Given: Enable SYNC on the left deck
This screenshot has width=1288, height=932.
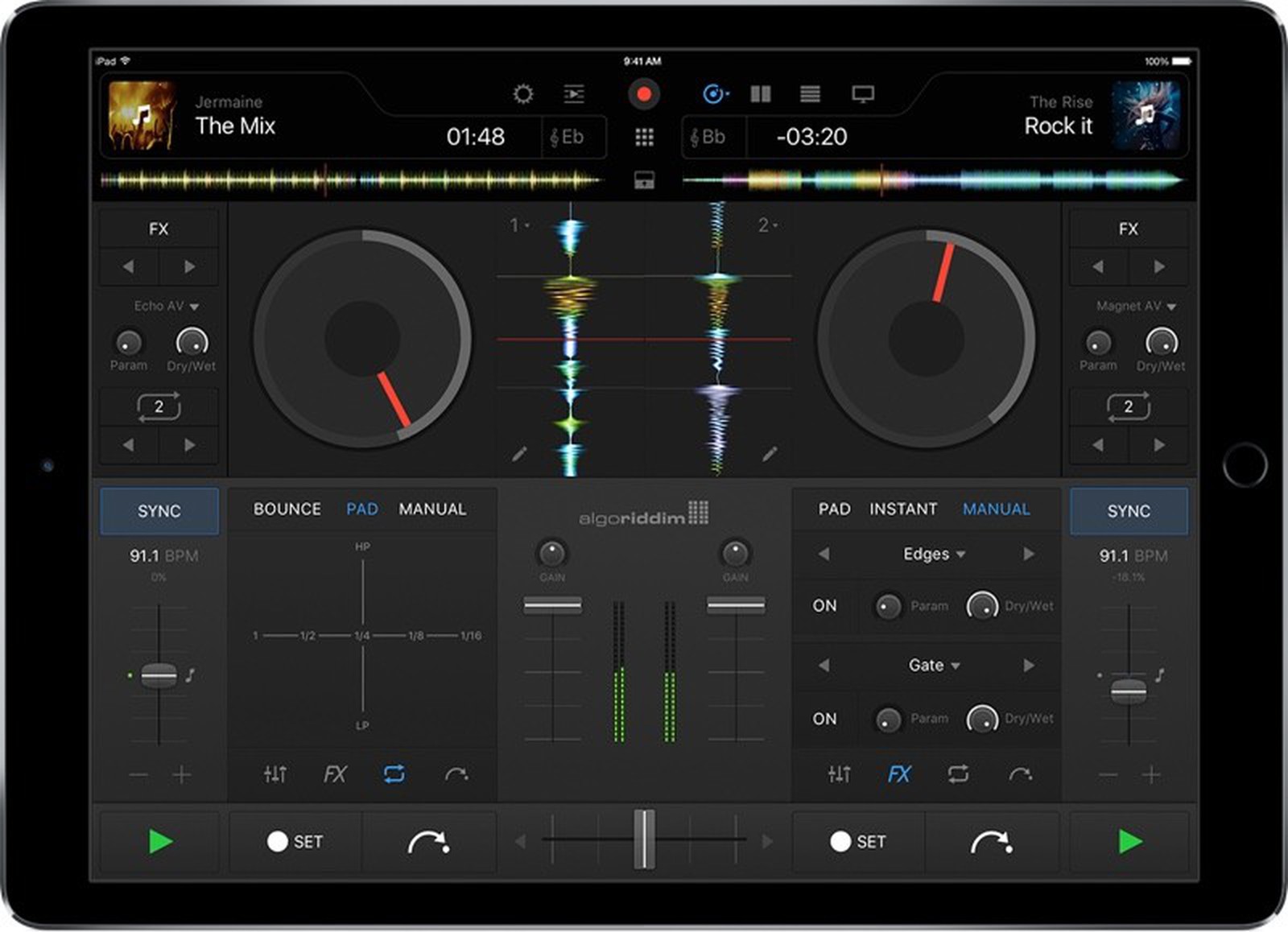Looking at the screenshot, I should pos(159,509).
